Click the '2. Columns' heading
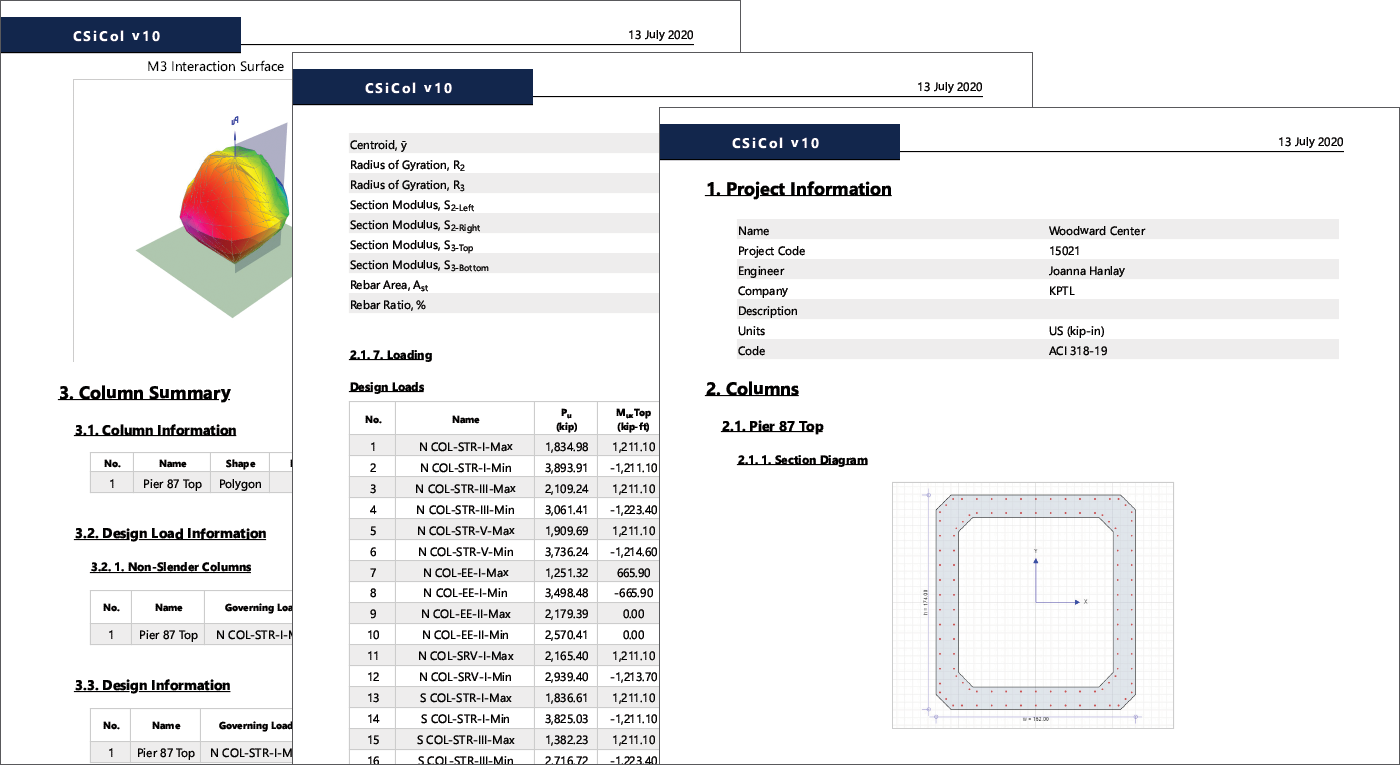The height and width of the screenshot is (765, 1400). pos(752,389)
